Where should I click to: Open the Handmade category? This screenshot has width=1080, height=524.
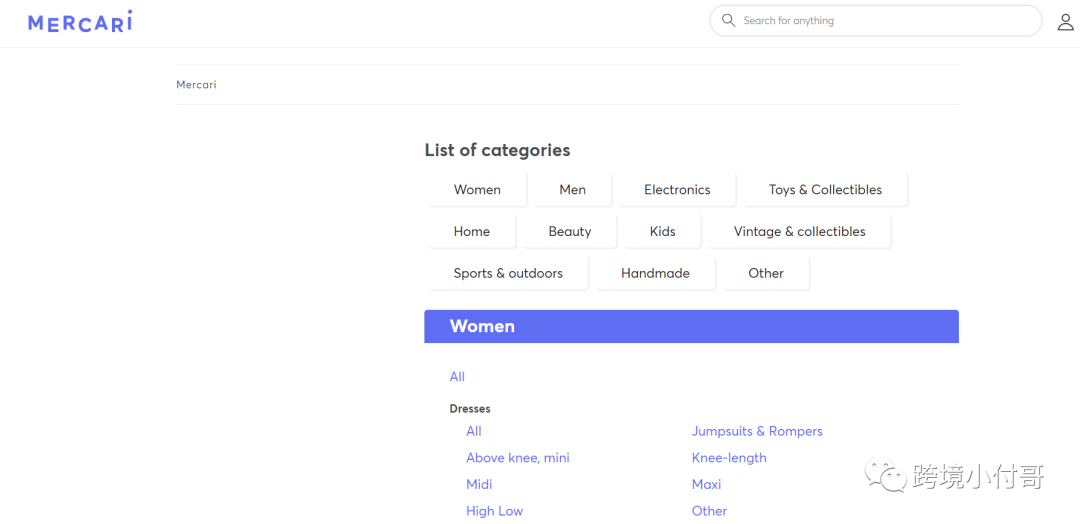click(655, 274)
